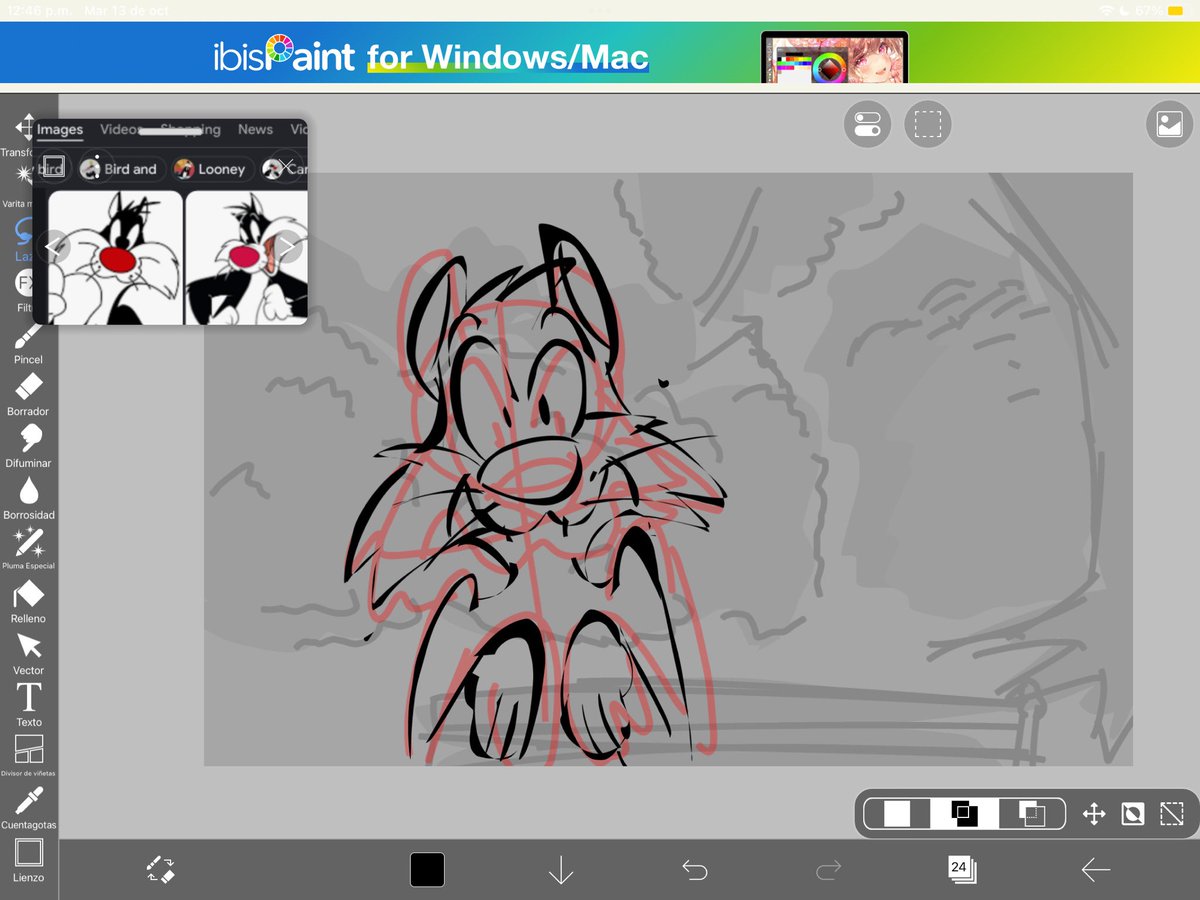Switch to the News tab
The image size is (1200, 900).
point(255,130)
